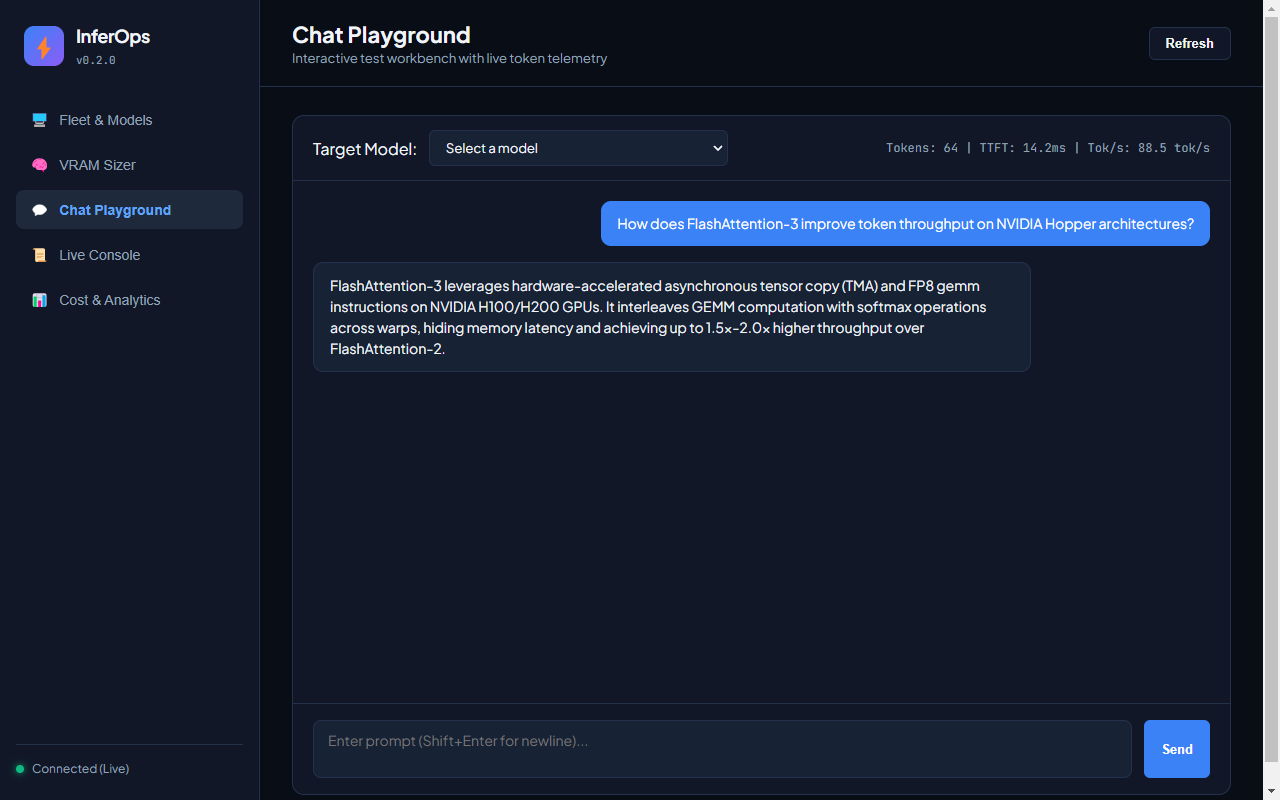Click the tokens telemetry readout
1280x800 pixels.
point(1048,148)
